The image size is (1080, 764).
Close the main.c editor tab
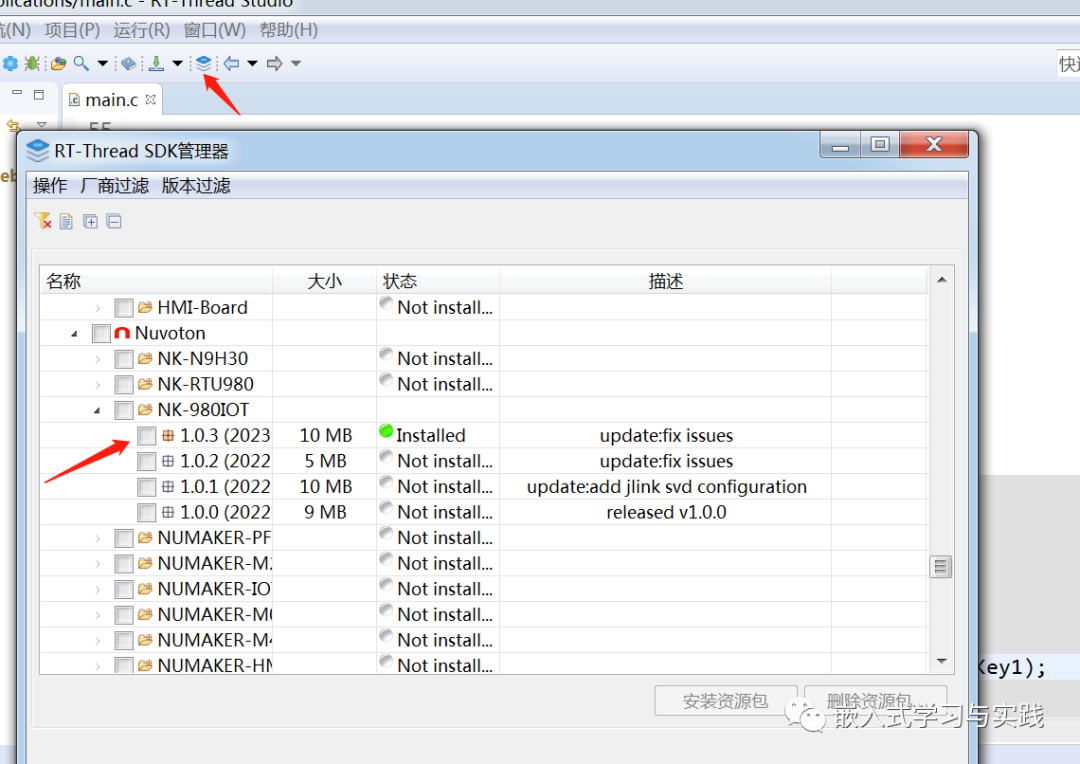pos(151,99)
